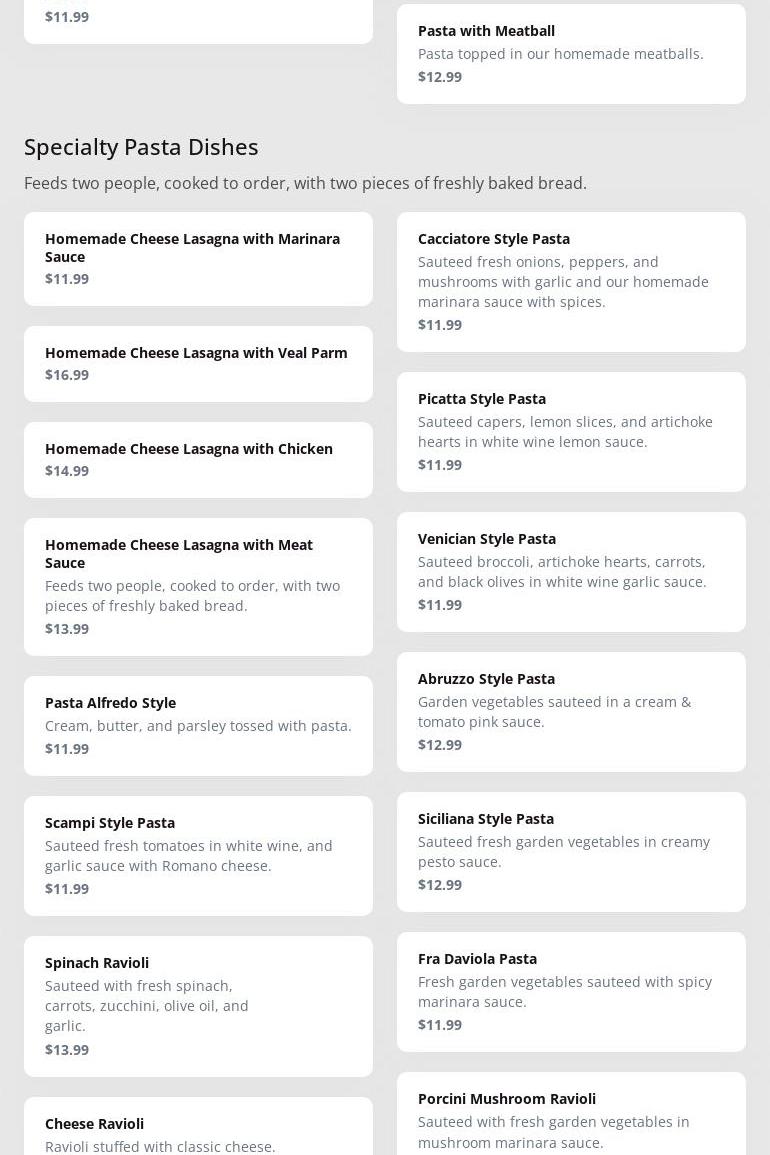The image size is (770, 1155).
Task: Choose Homemade Cheese Lasagna with Veal Parm
Action: click(x=198, y=363)
